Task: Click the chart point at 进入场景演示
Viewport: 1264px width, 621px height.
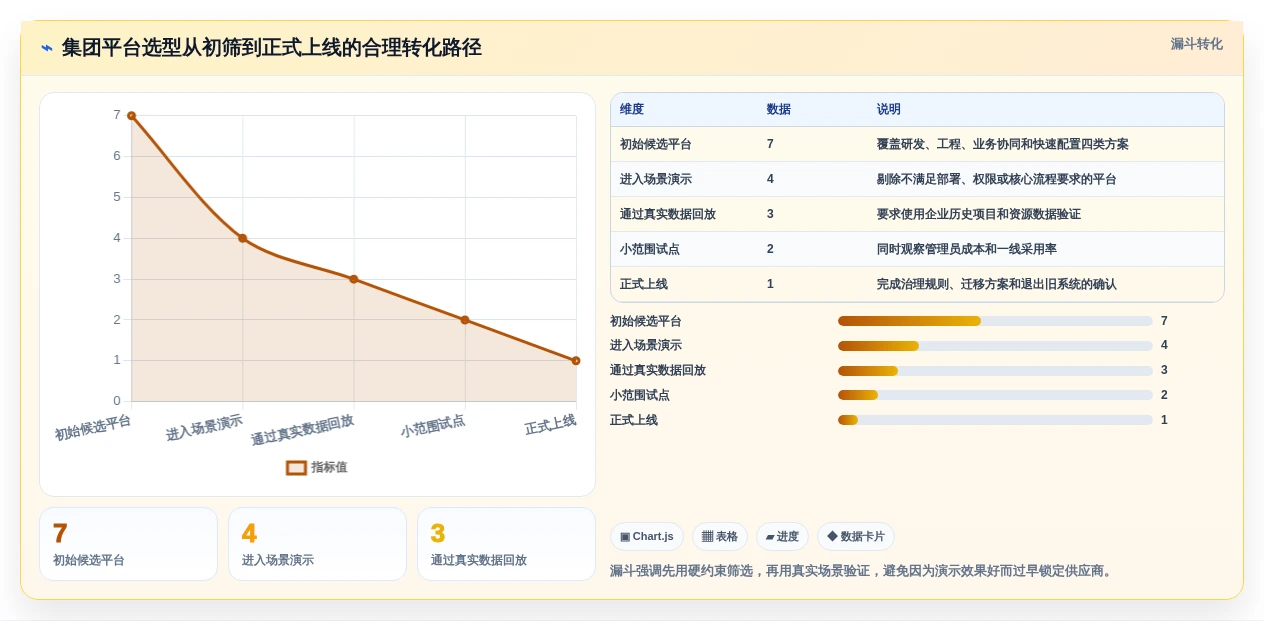Action: click(242, 238)
